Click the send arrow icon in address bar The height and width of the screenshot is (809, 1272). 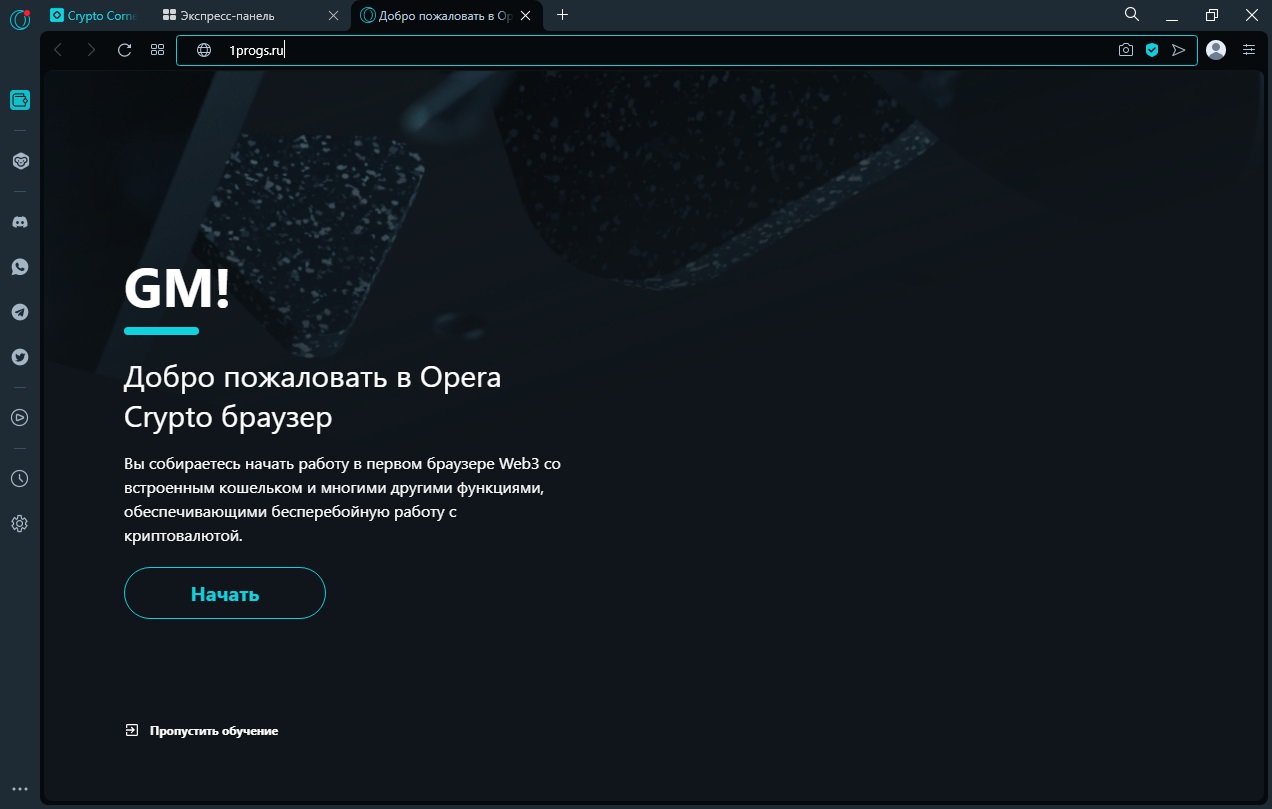click(x=1179, y=50)
